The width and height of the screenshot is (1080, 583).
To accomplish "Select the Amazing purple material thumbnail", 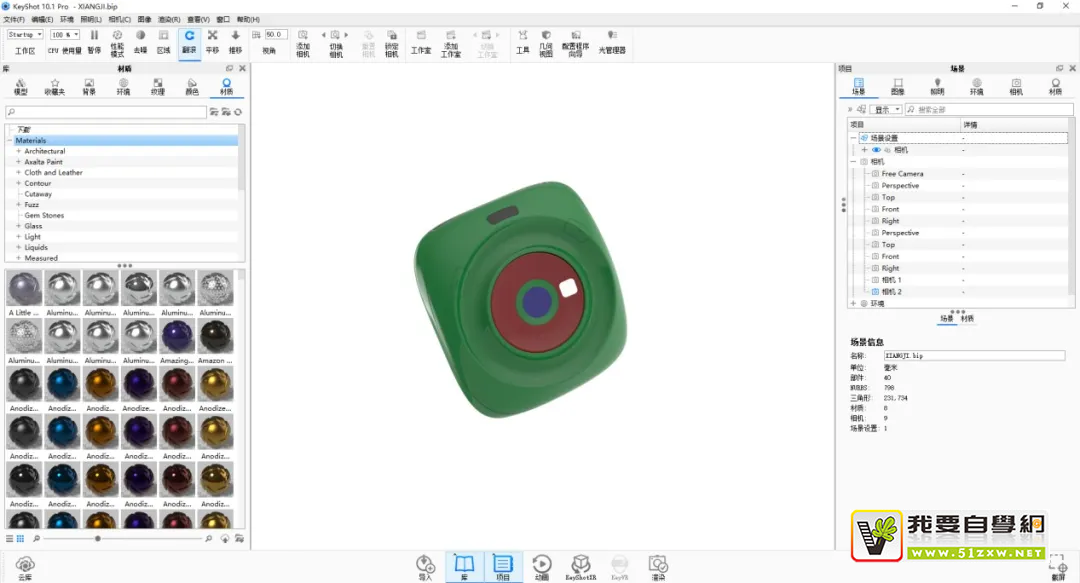I will [x=177, y=336].
